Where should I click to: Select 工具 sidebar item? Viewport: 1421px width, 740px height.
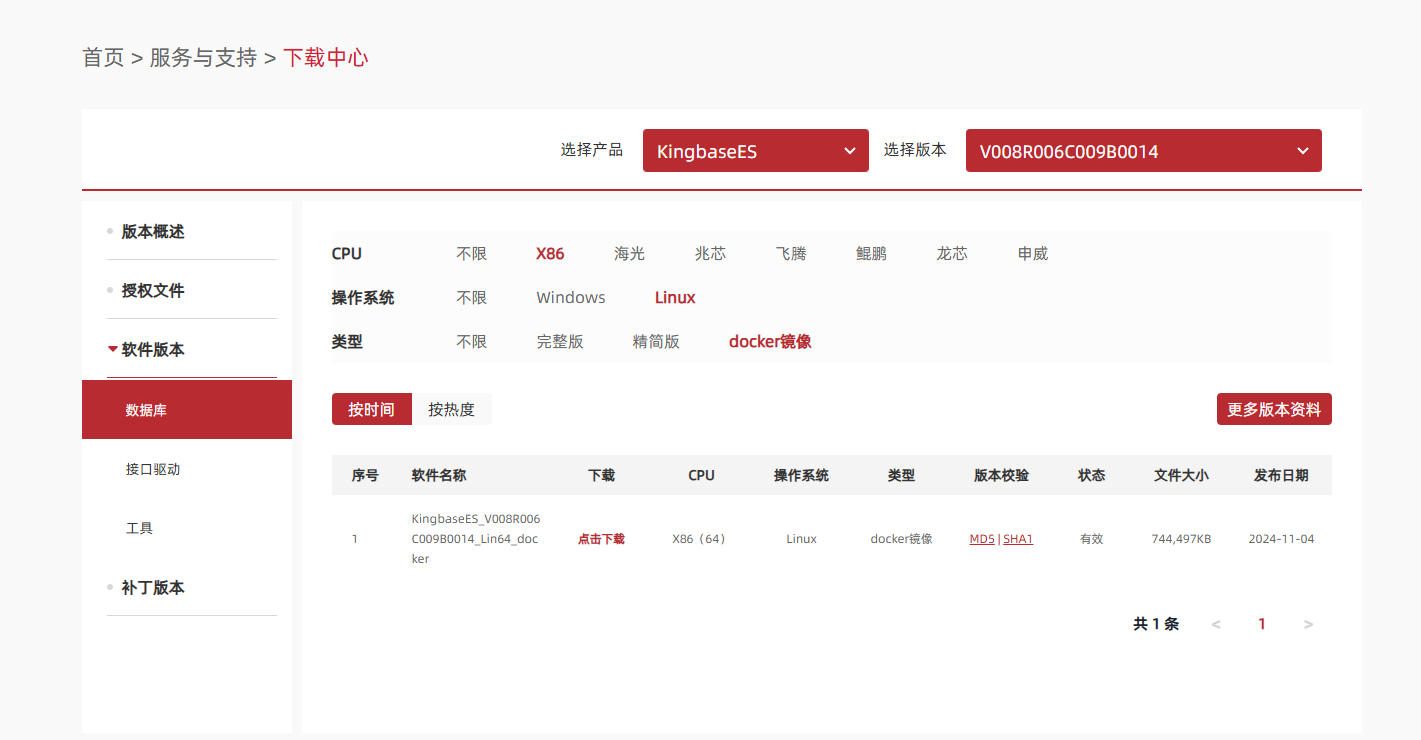click(x=139, y=527)
